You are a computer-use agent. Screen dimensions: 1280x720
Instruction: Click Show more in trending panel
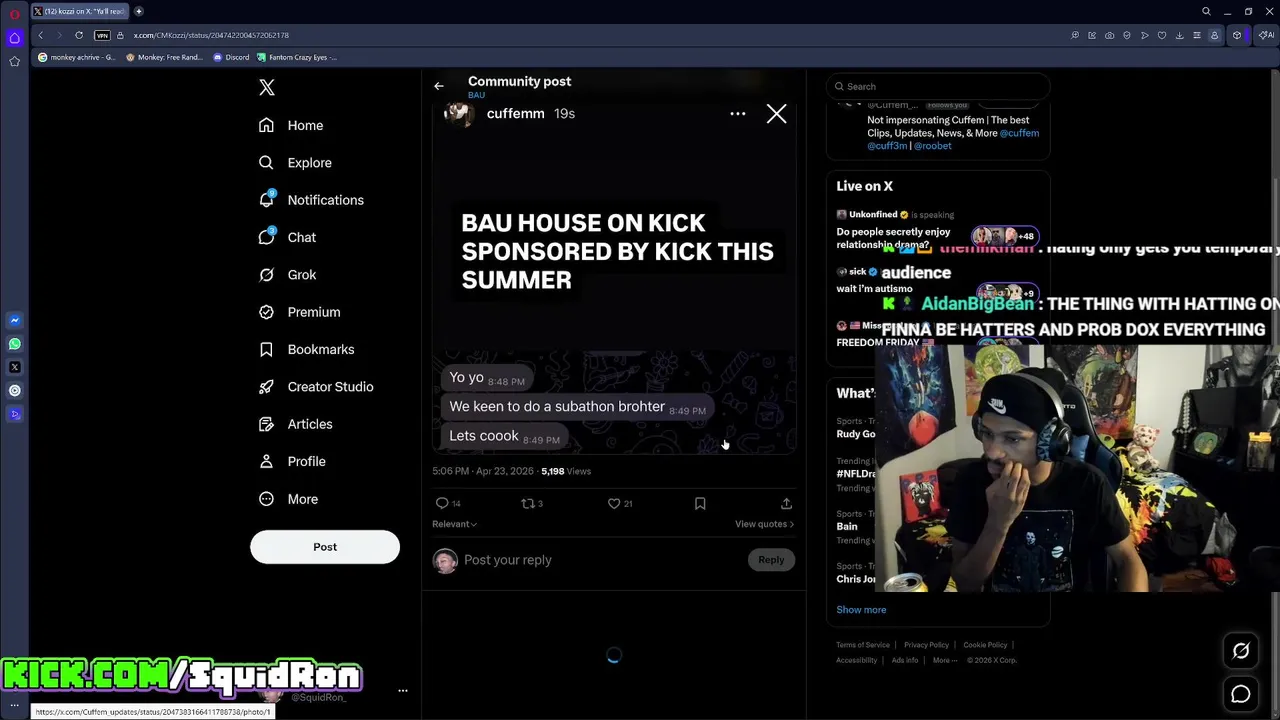tap(861, 610)
